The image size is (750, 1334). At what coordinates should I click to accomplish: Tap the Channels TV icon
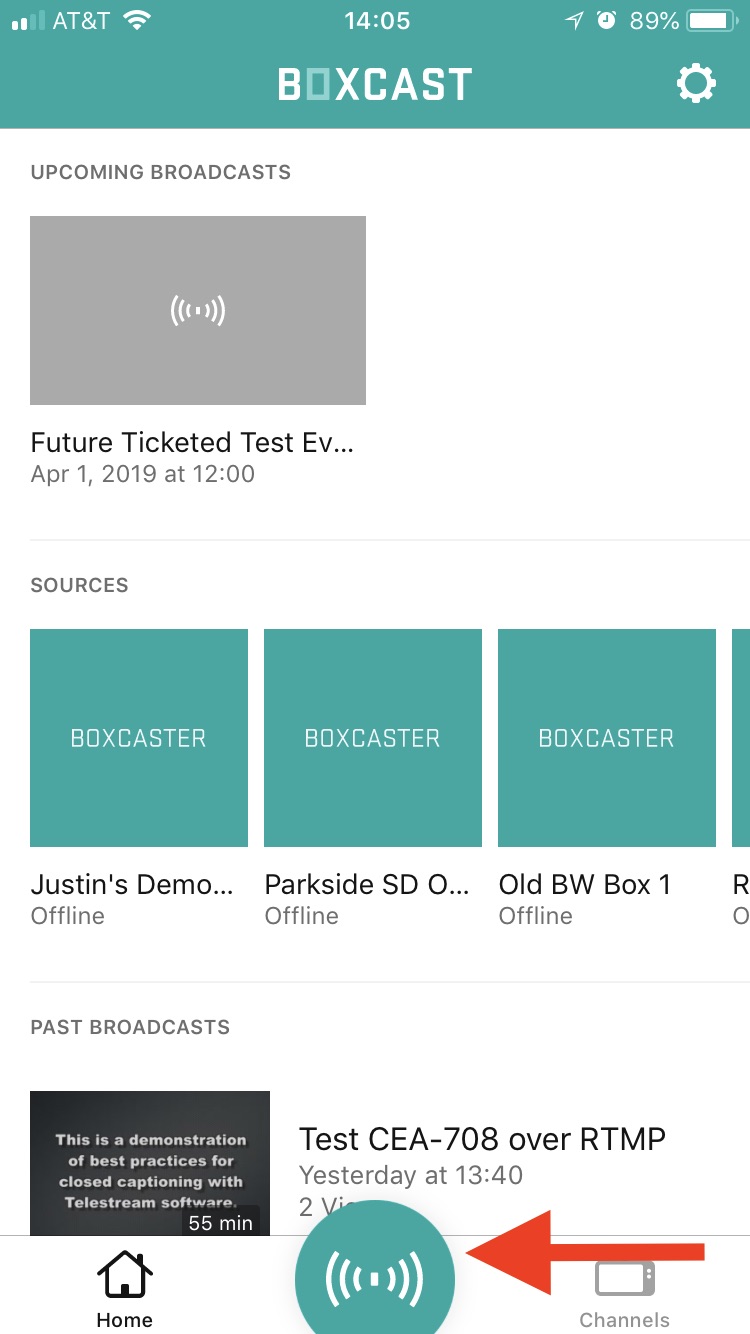(x=625, y=1279)
